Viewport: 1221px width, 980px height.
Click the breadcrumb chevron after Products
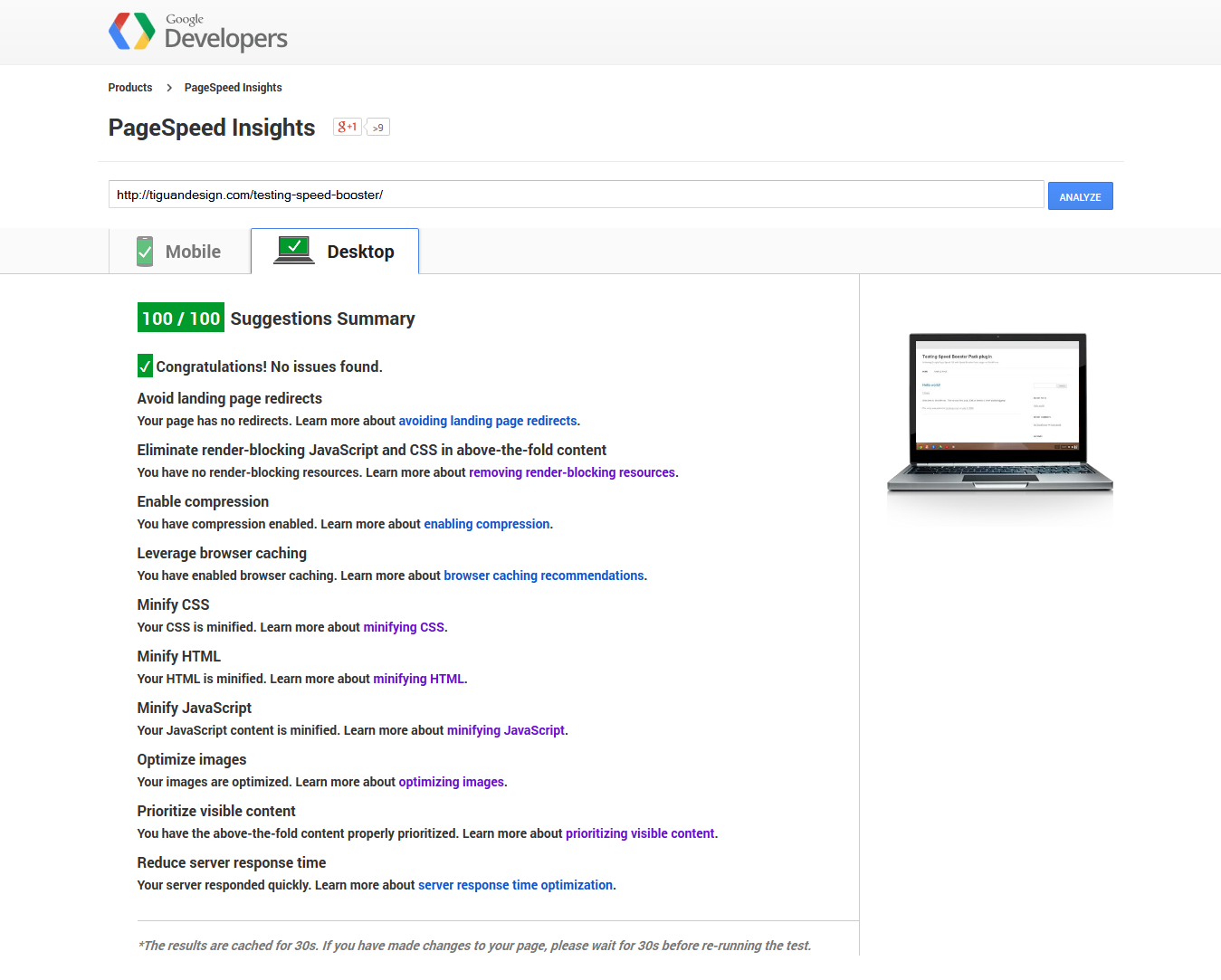click(x=169, y=88)
